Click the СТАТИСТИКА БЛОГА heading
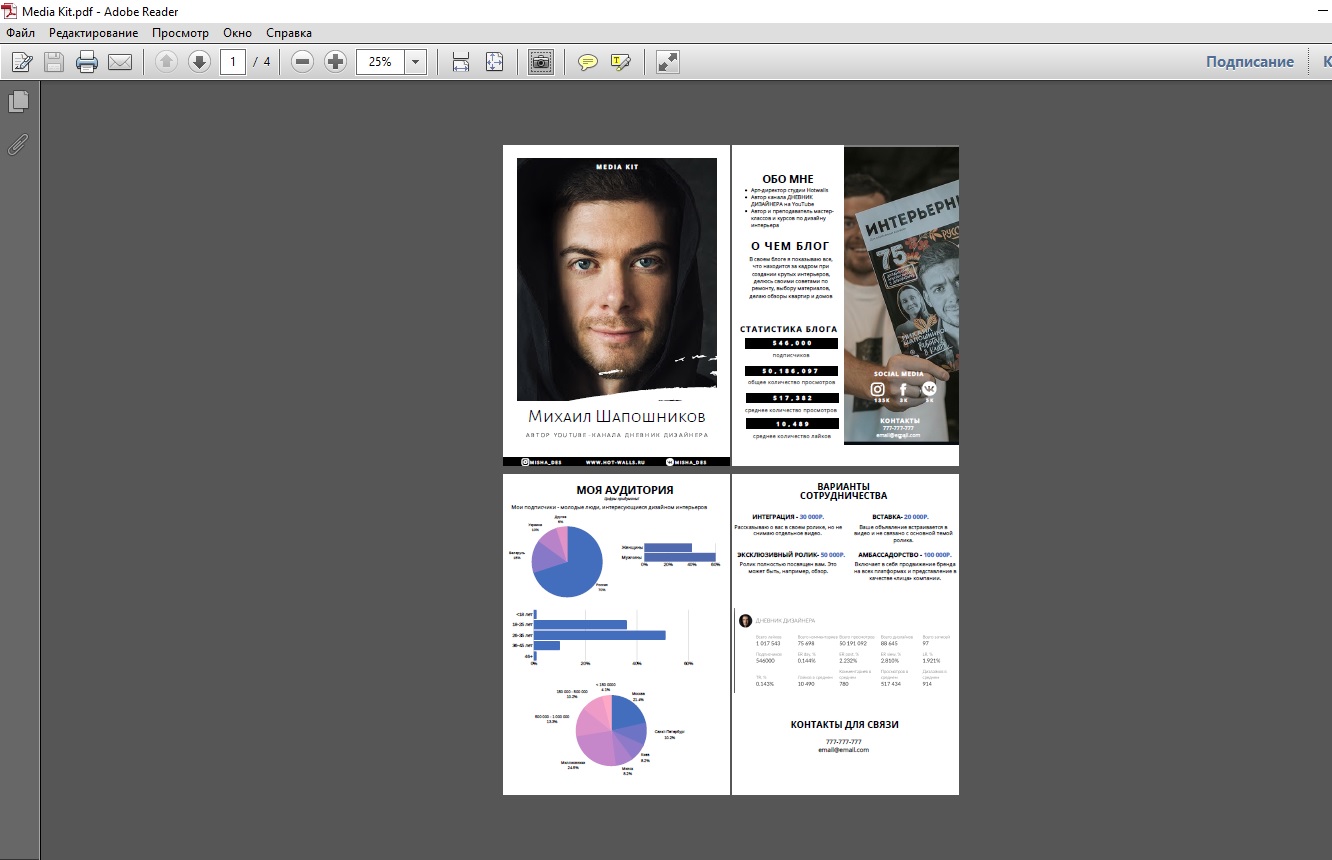The height and width of the screenshot is (860, 1332). (x=789, y=329)
